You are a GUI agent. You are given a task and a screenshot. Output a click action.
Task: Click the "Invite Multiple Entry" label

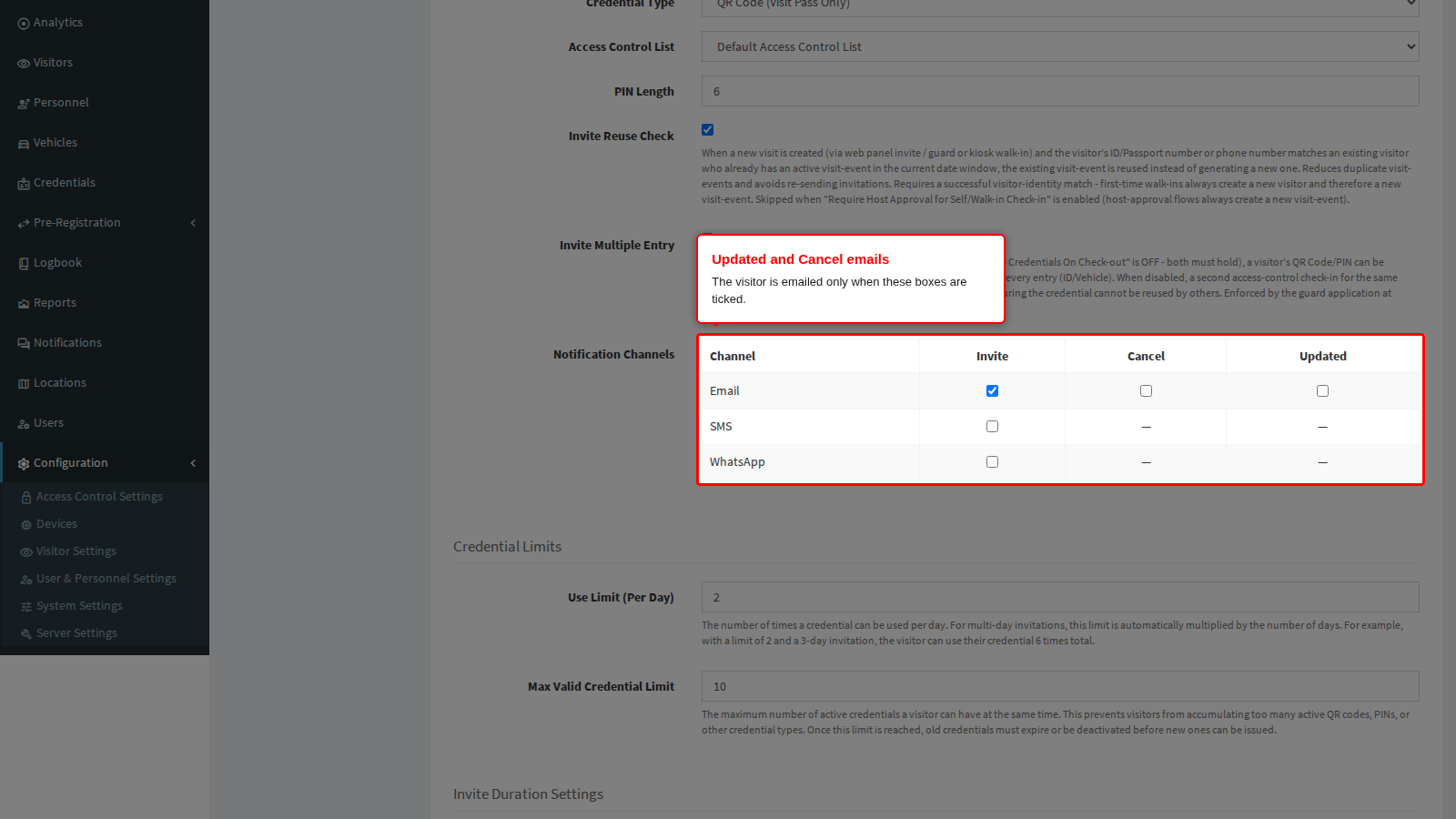click(617, 246)
